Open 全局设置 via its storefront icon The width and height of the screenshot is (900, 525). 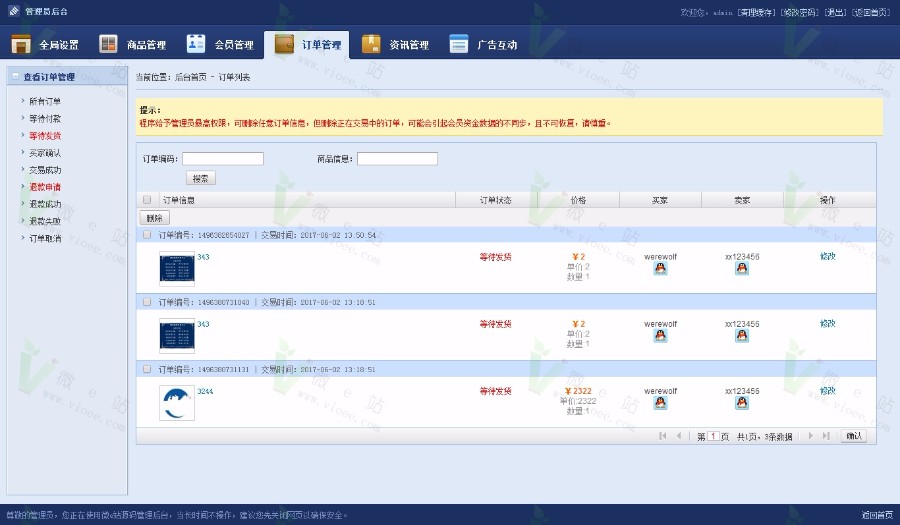(21, 44)
